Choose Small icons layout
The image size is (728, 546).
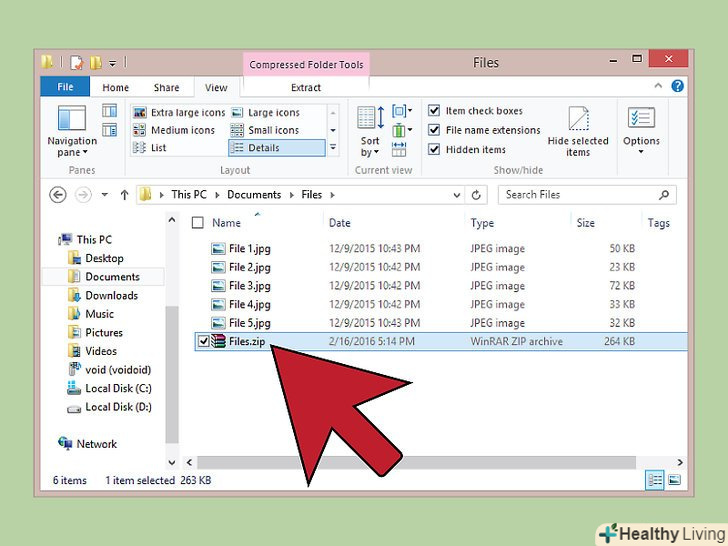tap(265, 130)
